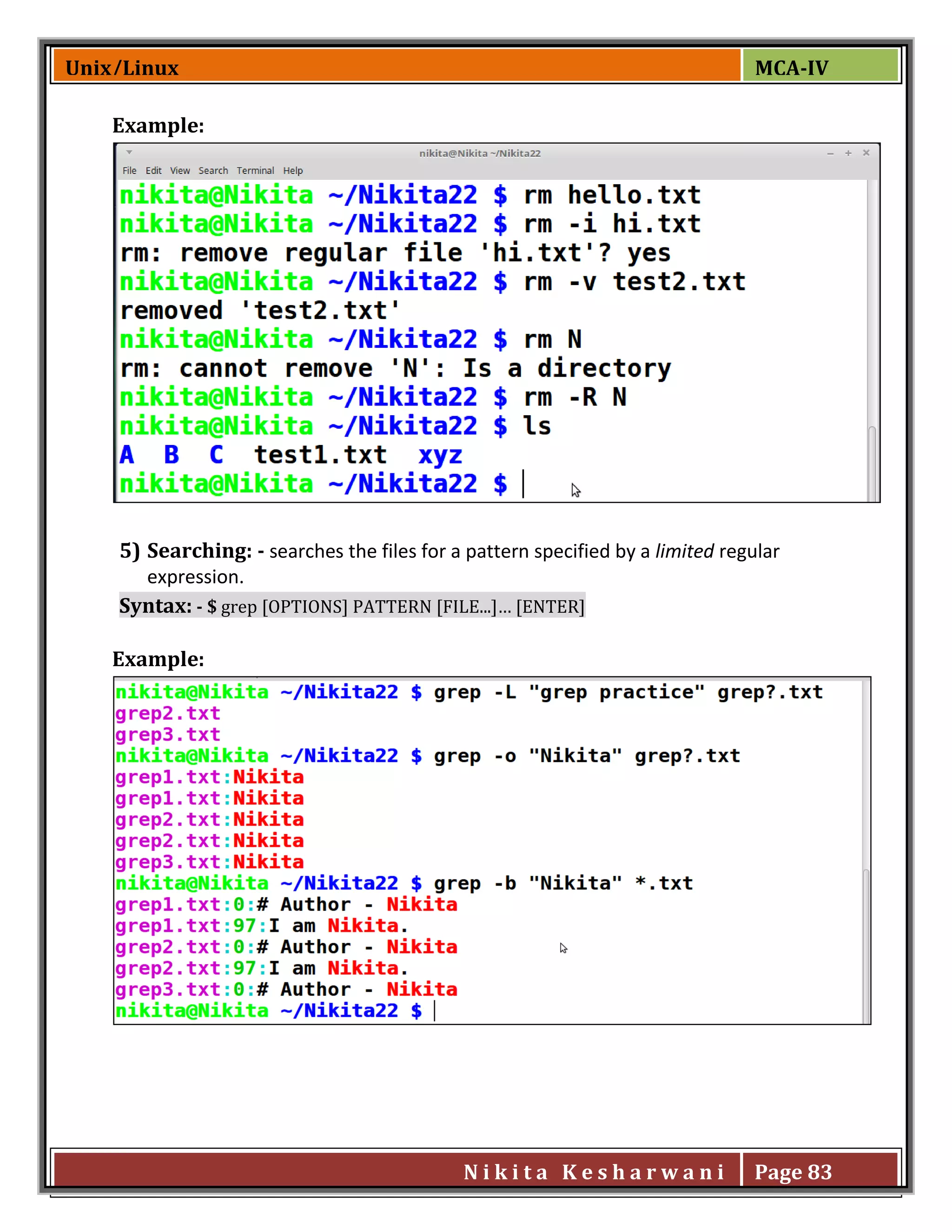The height and width of the screenshot is (1232, 952).
Task: Open the Edit menu in terminal
Action: [x=153, y=170]
